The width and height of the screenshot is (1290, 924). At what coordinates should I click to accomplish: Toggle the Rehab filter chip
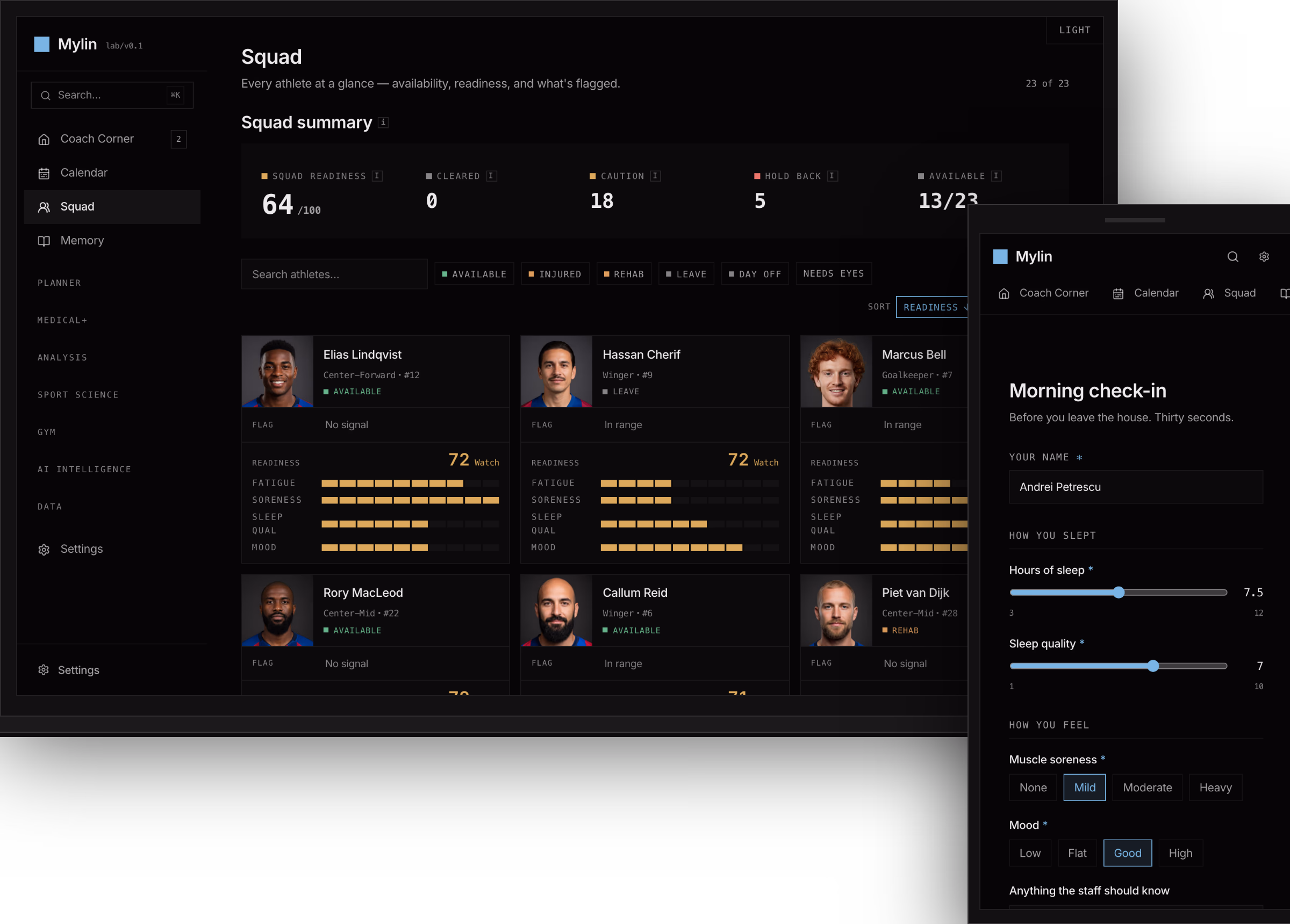(624, 274)
